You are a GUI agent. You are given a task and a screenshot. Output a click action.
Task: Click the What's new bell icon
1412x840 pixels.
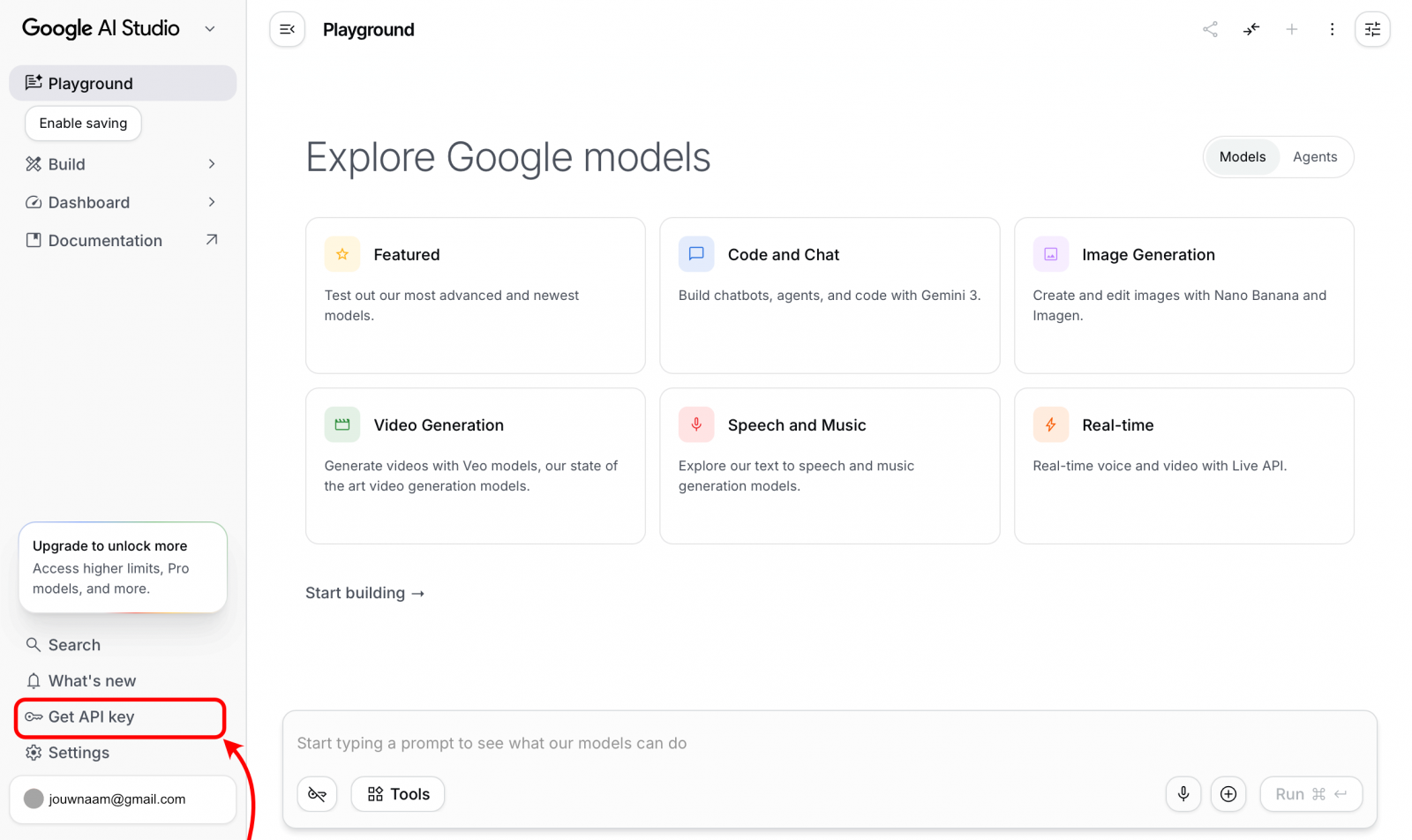point(34,681)
